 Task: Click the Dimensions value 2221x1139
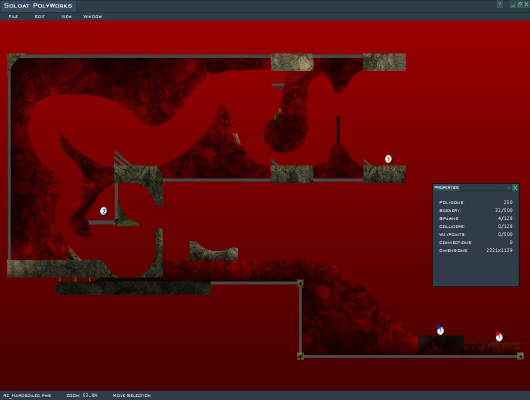(x=500, y=250)
